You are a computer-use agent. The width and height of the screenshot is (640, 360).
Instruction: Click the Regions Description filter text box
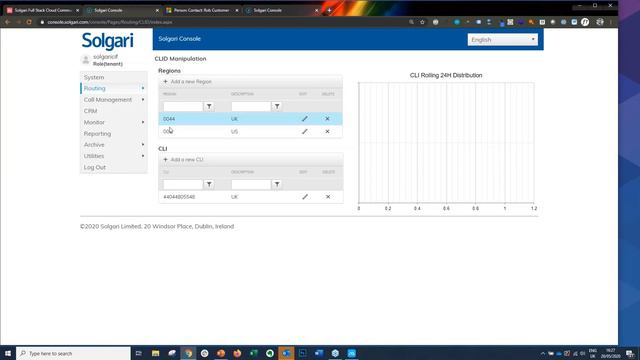[251, 107]
